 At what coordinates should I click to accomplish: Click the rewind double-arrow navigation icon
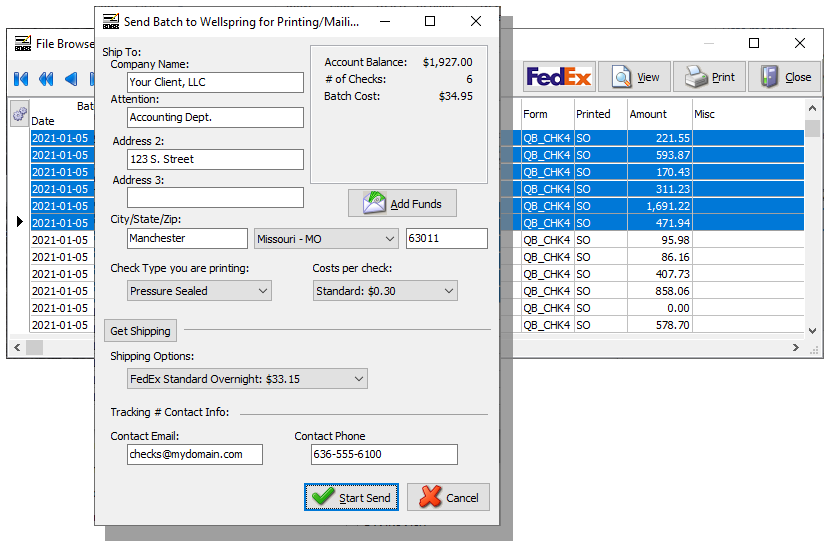tap(46, 79)
